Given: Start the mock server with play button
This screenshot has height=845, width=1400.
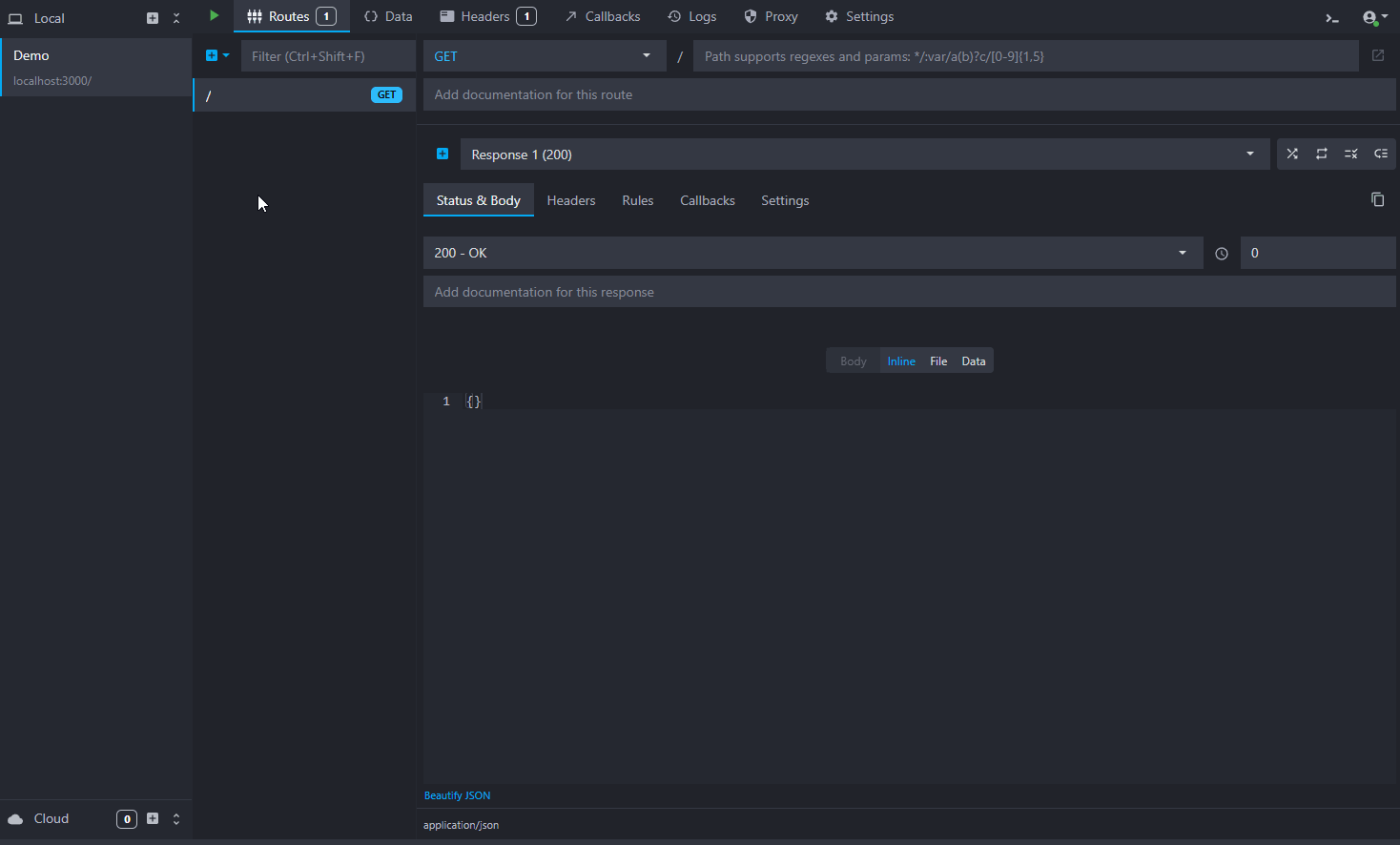Looking at the screenshot, I should coord(214,16).
